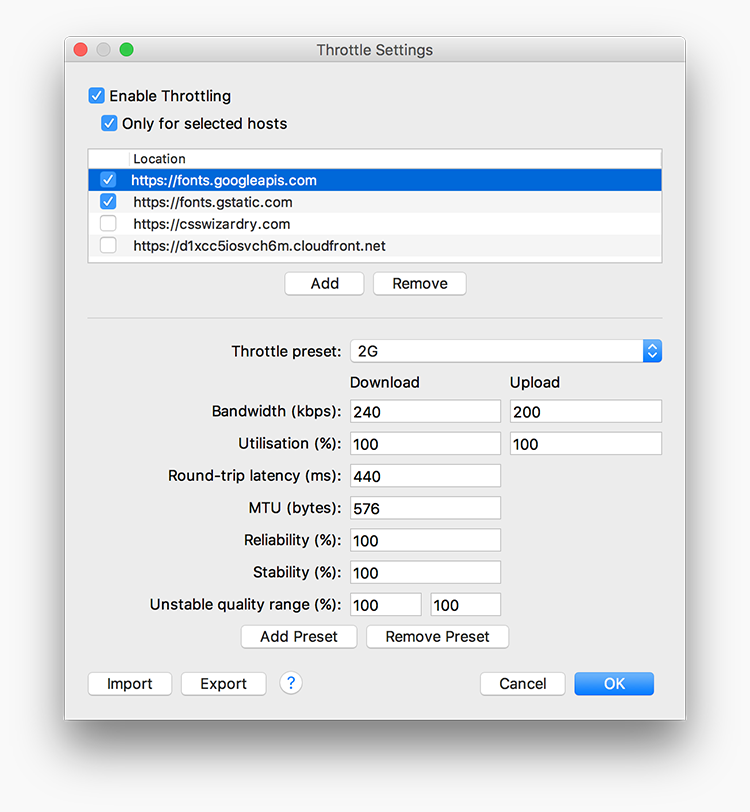Click the help question mark icon
The width and height of the screenshot is (750, 812).
(x=291, y=683)
